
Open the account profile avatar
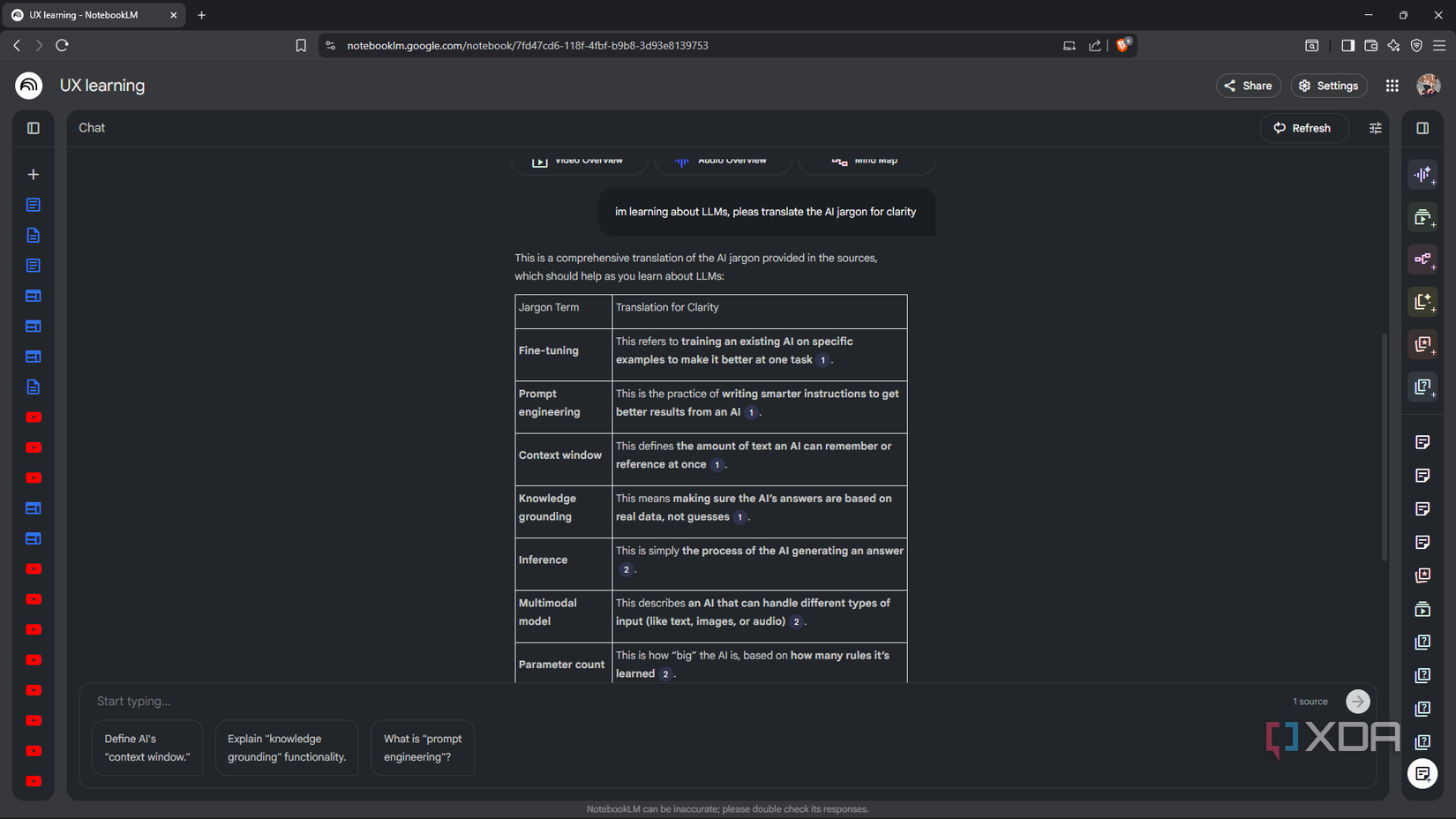point(1428,86)
